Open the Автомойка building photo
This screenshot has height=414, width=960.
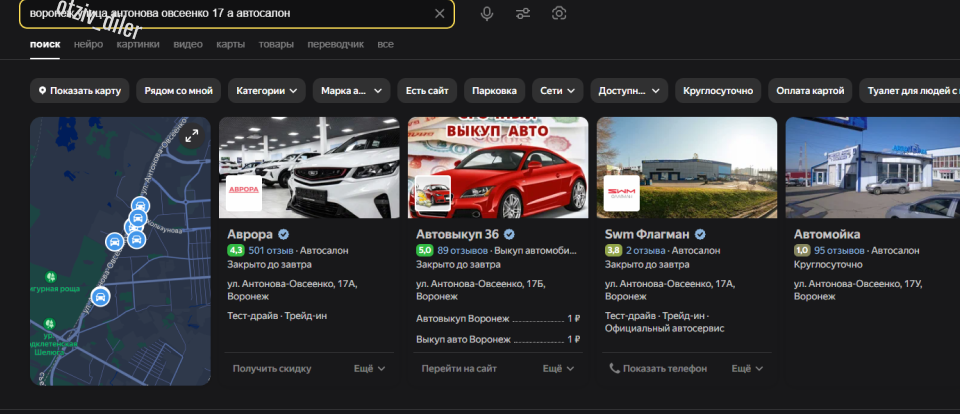coord(873,167)
